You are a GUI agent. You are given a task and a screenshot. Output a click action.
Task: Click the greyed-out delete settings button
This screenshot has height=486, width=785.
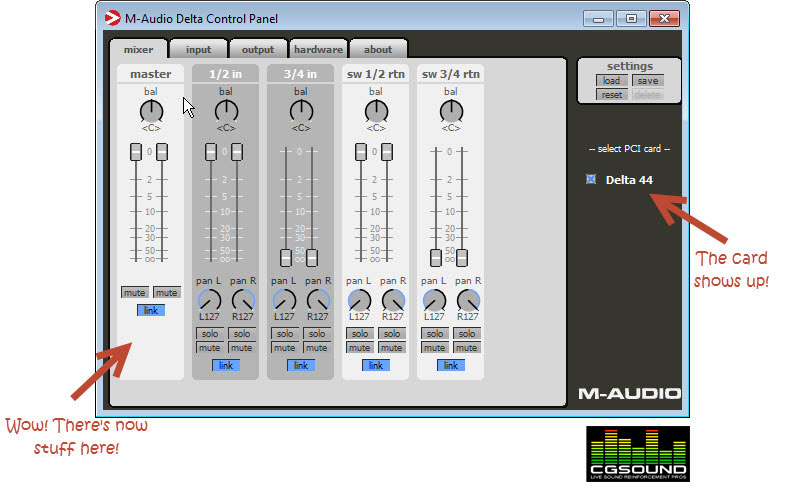point(648,95)
